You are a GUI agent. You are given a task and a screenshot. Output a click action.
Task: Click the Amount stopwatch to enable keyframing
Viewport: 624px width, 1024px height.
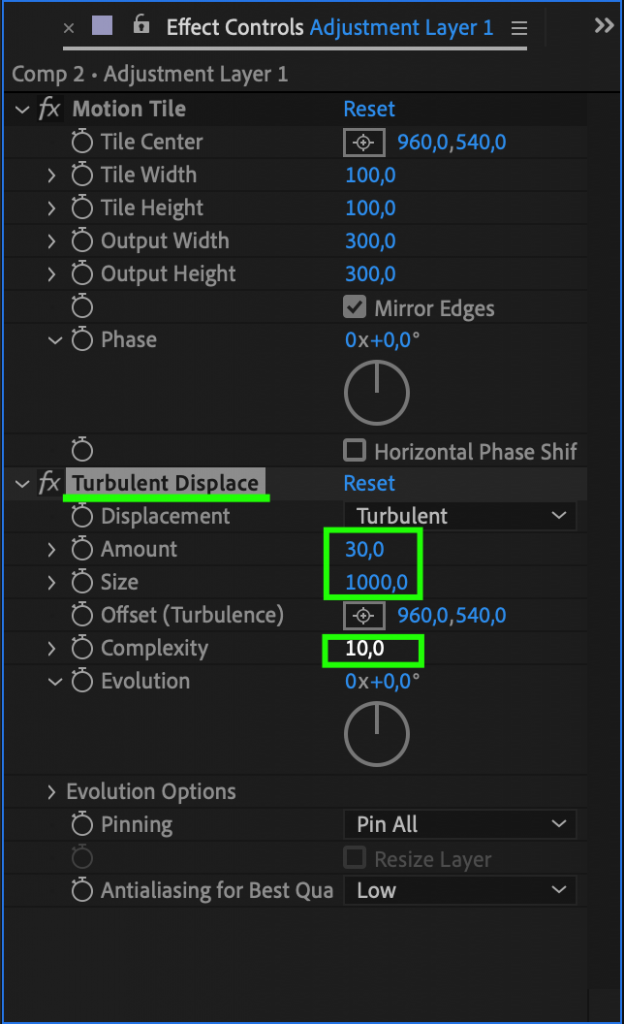pyautogui.click(x=82, y=549)
